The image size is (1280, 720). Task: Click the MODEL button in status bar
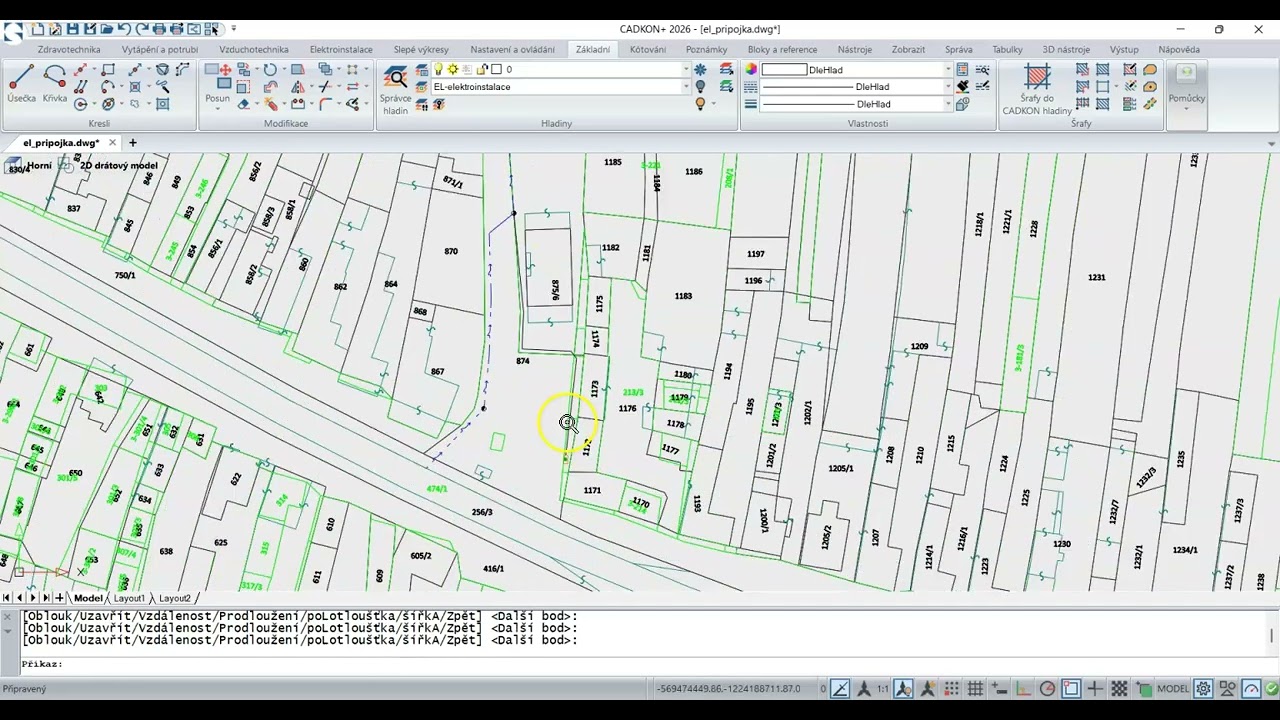coord(1172,689)
